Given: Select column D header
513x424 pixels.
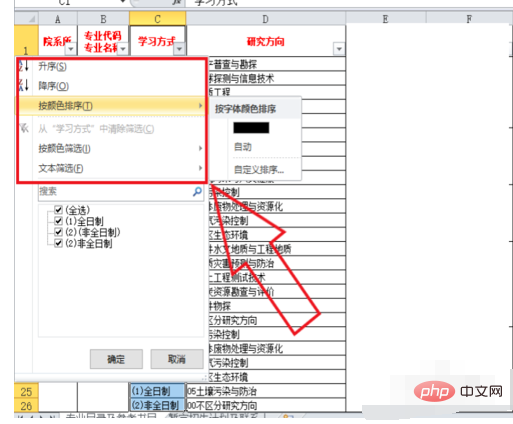Looking at the screenshot, I should [x=265, y=19].
